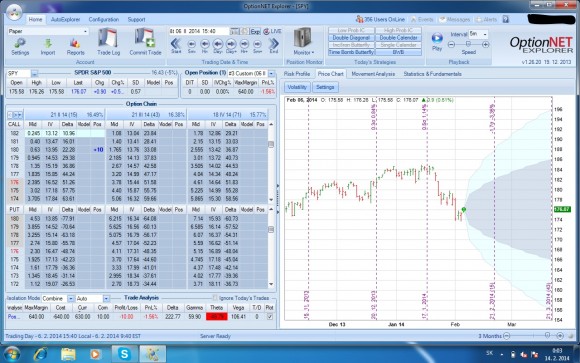This screenshot has height=363, width=580.
Task: Click the 3 Months timescale slider handle
Action: tap(547, 335)
